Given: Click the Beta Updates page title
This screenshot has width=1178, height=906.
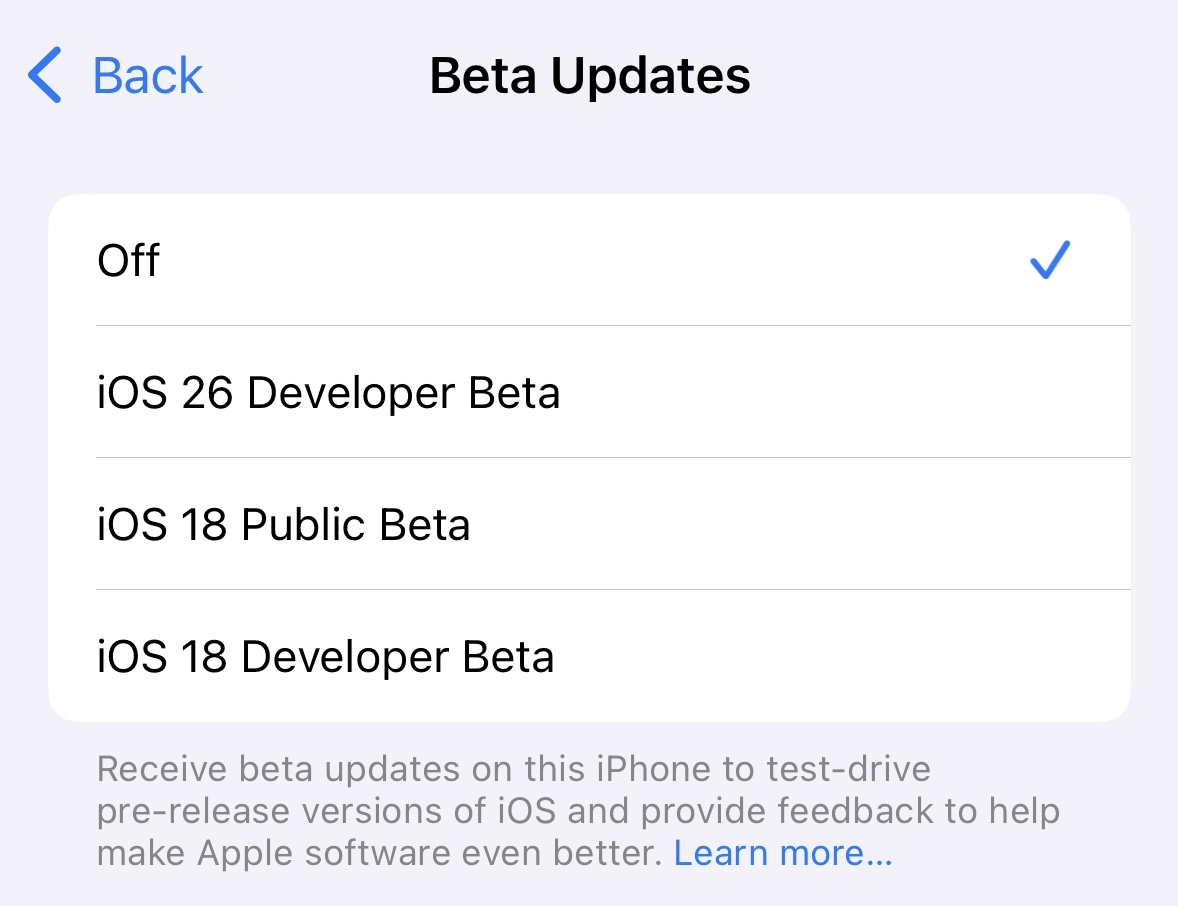Looking at the screenshot, I should pyautogui.click(x=590, y=76).
